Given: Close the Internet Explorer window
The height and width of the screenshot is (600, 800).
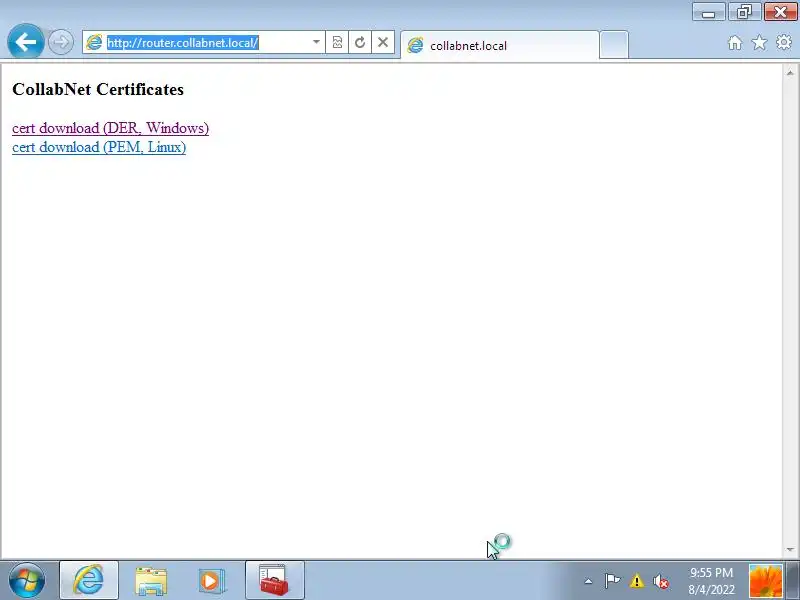Looking at the screenshot, I should [780, 12].
